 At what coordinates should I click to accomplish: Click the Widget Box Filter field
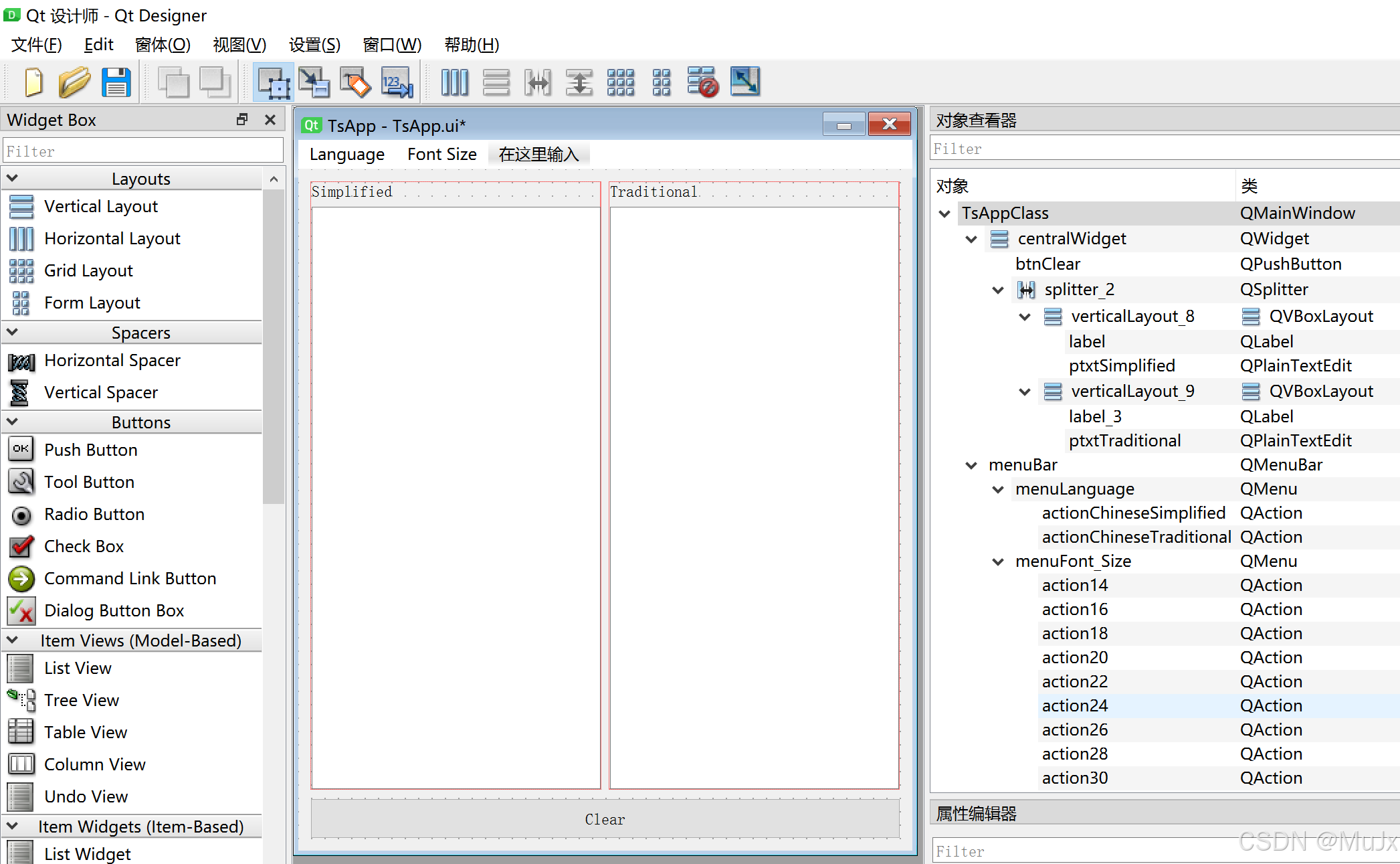pyautogui.click(x=142, y=151)
